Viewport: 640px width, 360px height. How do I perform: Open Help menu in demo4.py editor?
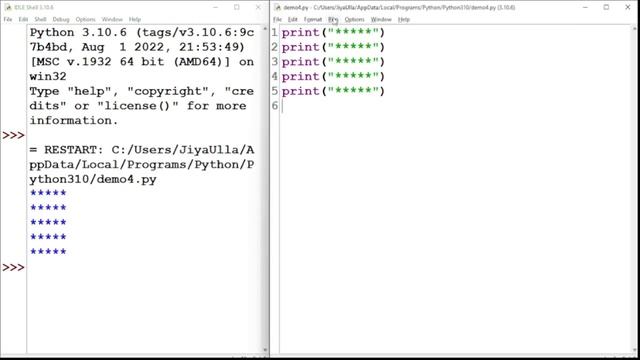click(404, 19)
